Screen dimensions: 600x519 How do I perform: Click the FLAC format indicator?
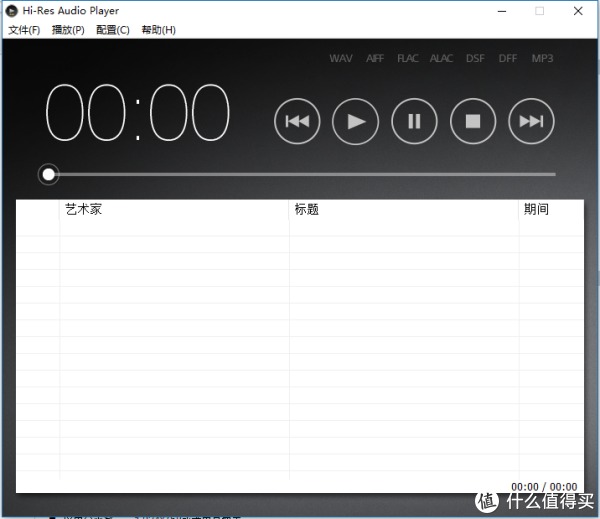click(x=408, y=58)
